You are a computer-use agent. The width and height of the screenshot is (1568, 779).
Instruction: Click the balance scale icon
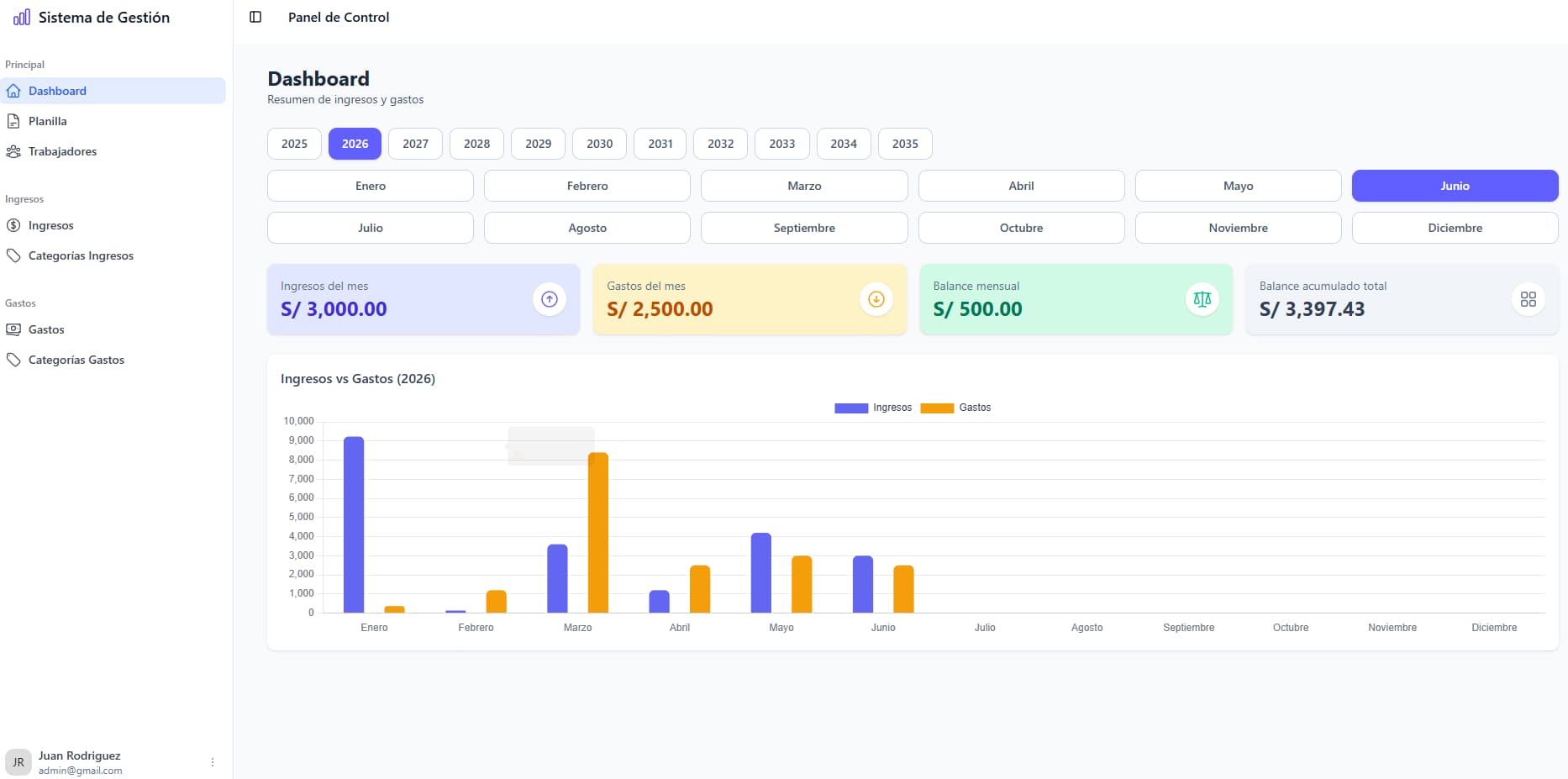1202,299
